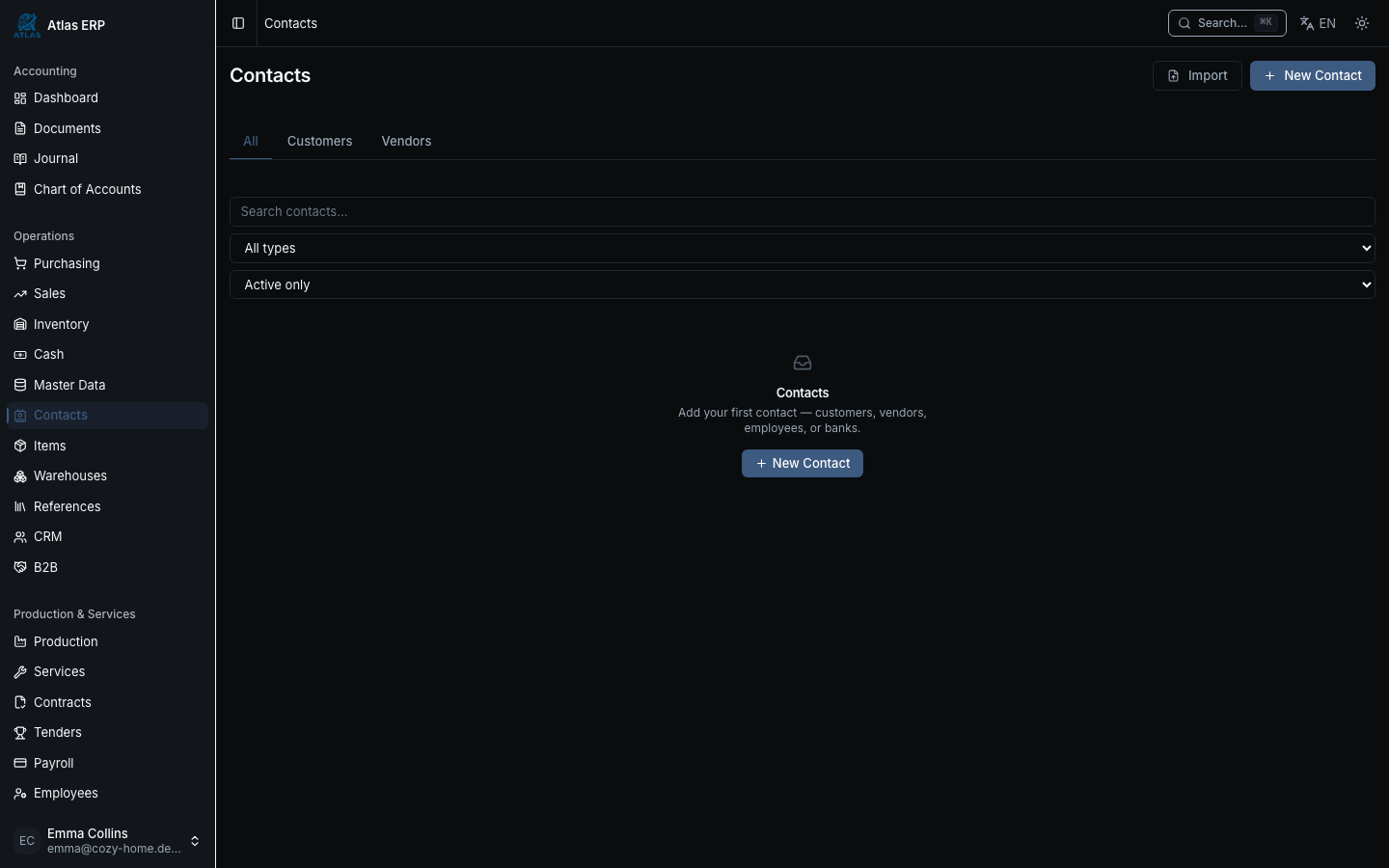Click the Services wrench icon
Image resolution: width=1389 pixels, height=868 pixels.
pos(20,672)
